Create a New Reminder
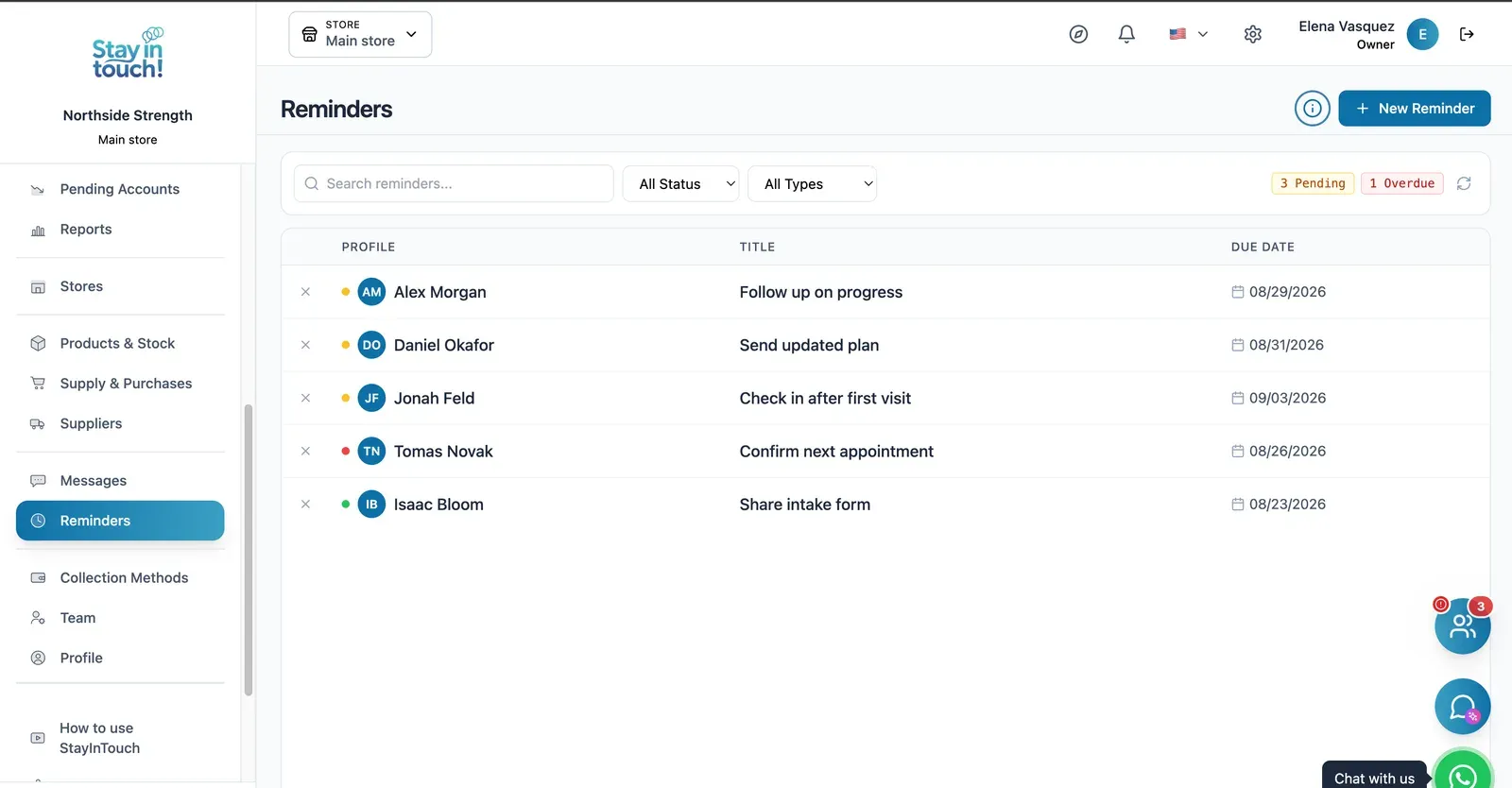The width and height of the screenshot is (1512, 788). click(1415, 109)
